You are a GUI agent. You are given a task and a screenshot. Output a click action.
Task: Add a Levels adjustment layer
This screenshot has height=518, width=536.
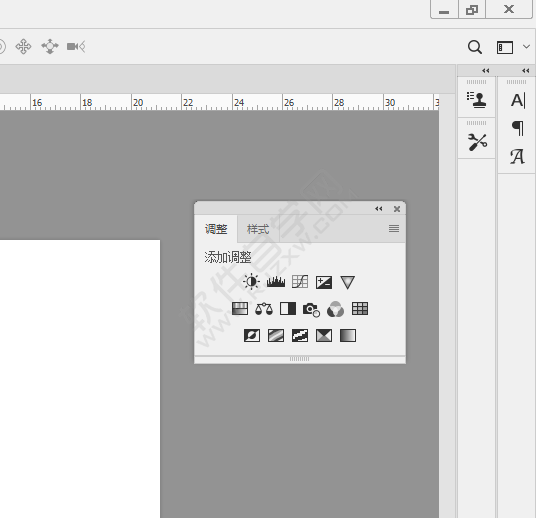(x=276, y=282)
